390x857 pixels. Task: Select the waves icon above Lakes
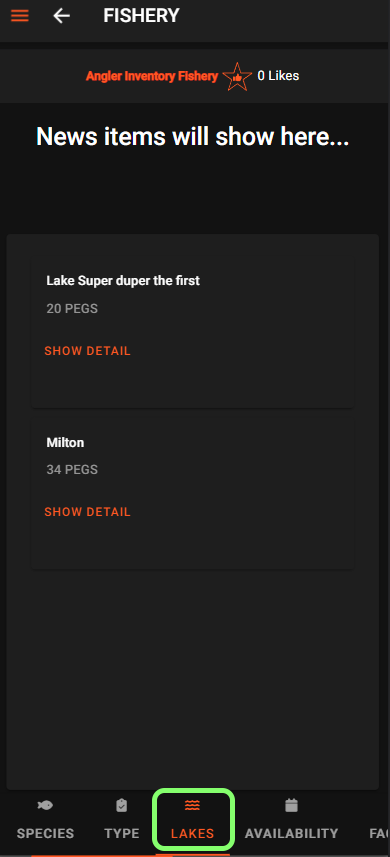[192, 805]
